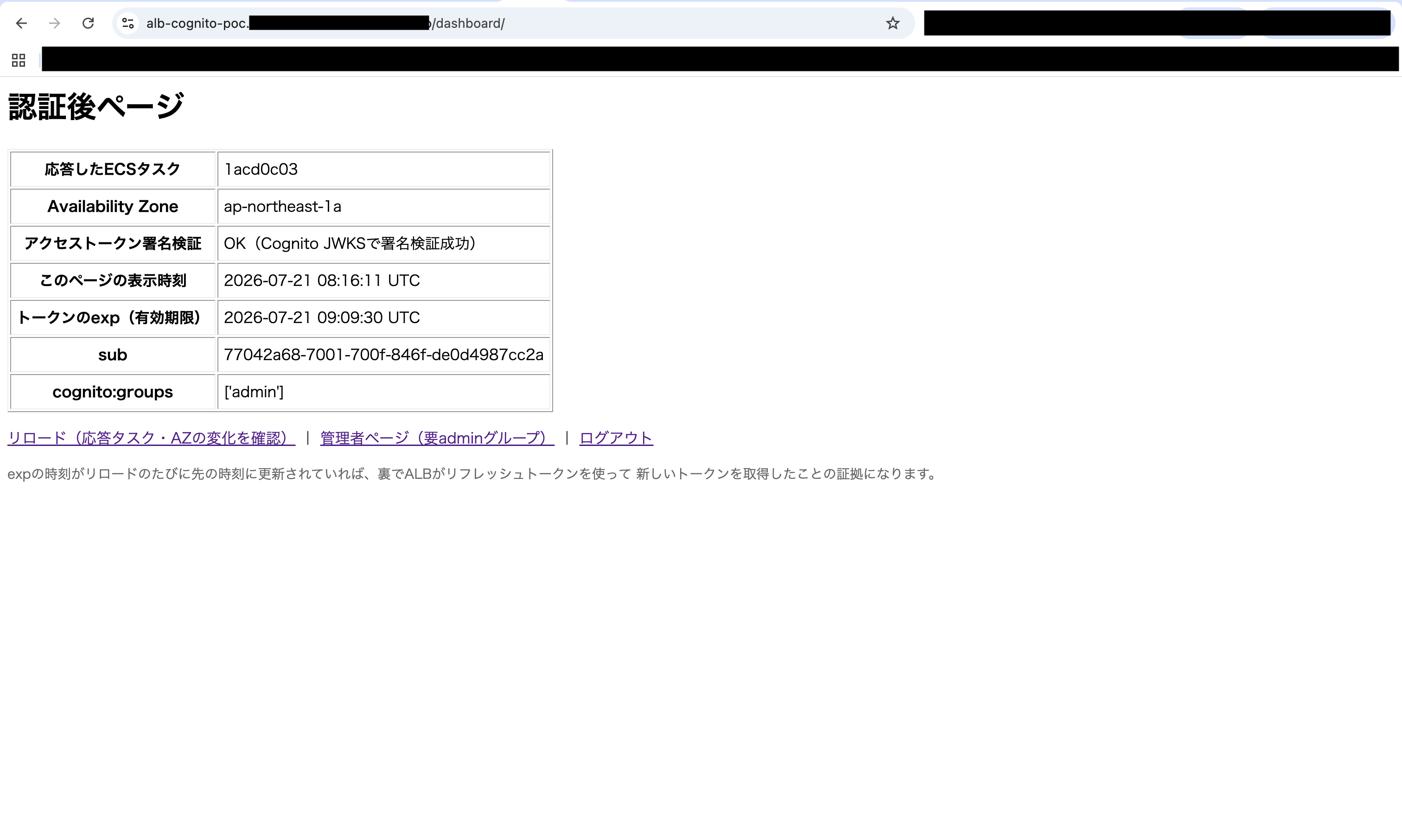This screenshot has height=840, width=1402.
Task: Click the ログアウト link
Action: click(616, 438)
